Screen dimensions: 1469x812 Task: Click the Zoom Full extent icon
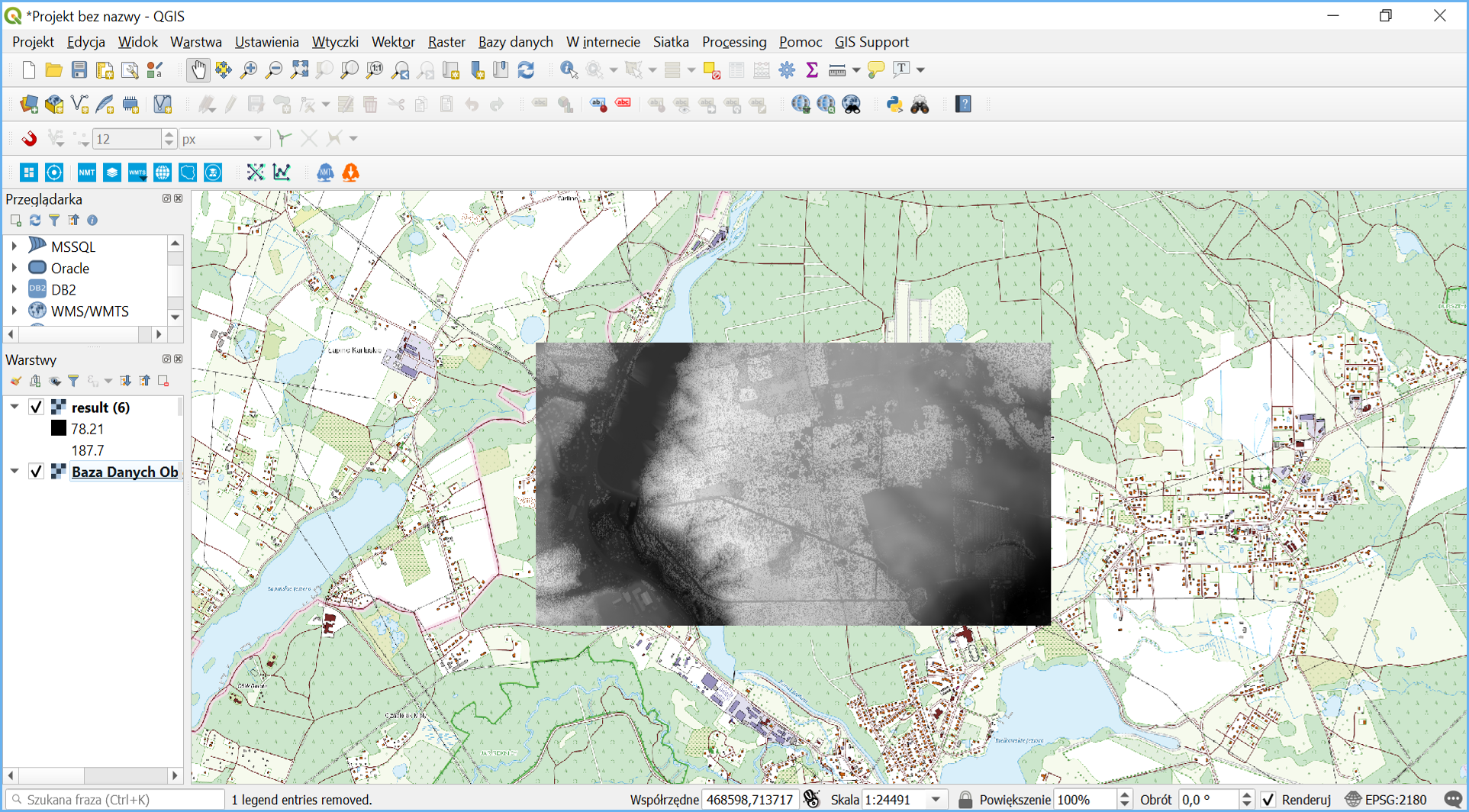pos(299,70)
